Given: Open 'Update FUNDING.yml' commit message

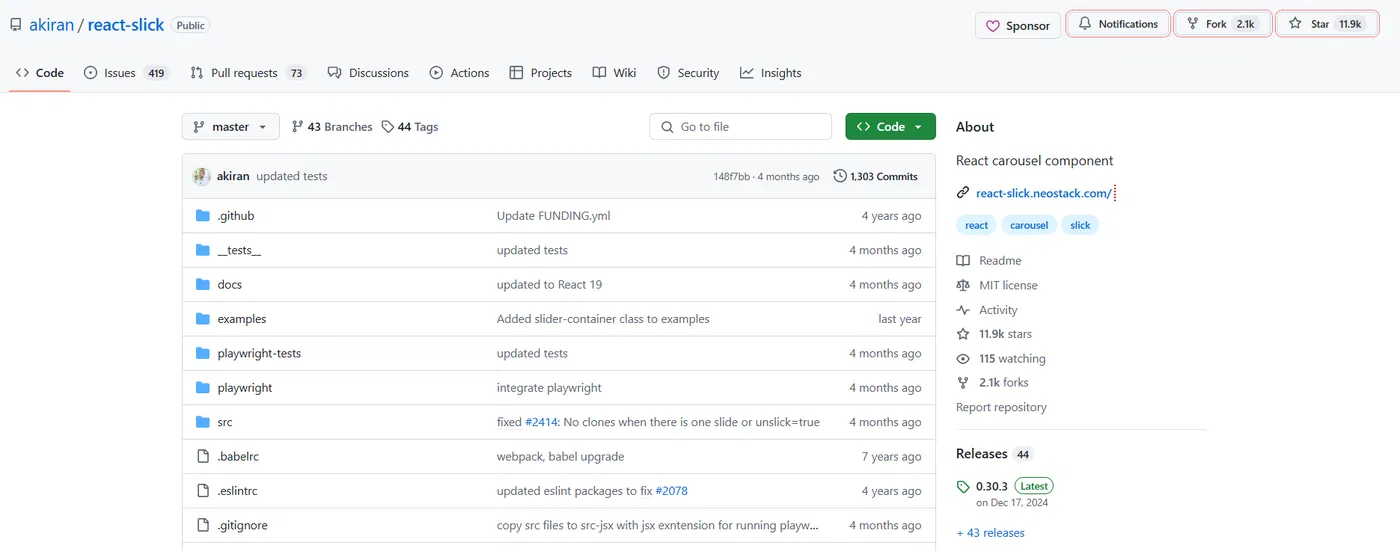Looking at the screenshot, I should [553, 216].
